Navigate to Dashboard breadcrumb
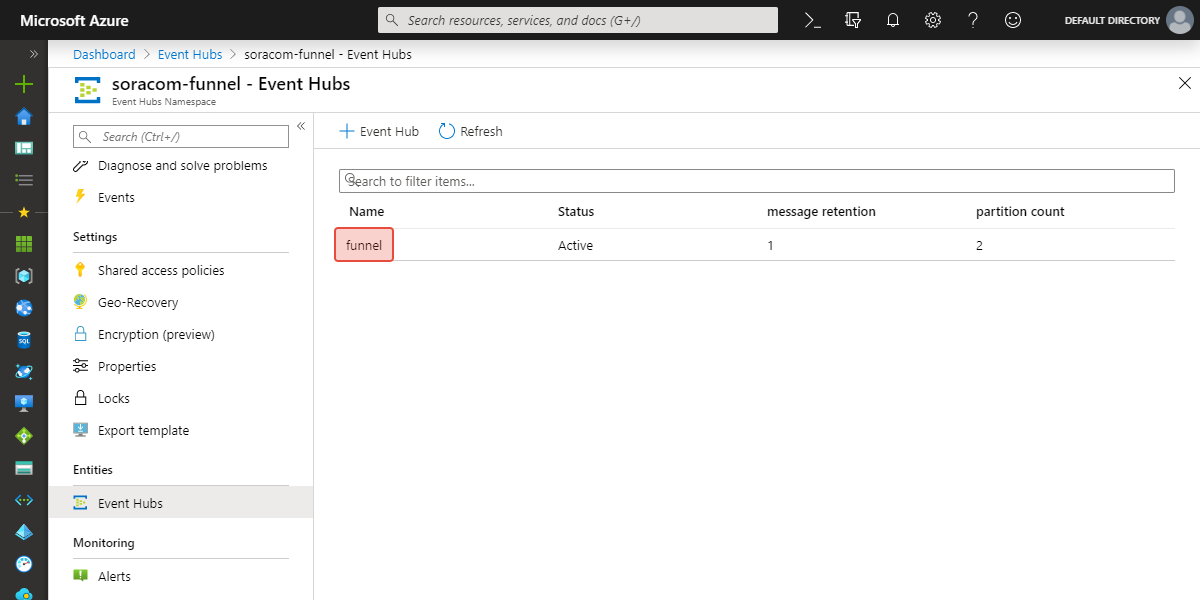1200x600 pixels. [104, 55]
